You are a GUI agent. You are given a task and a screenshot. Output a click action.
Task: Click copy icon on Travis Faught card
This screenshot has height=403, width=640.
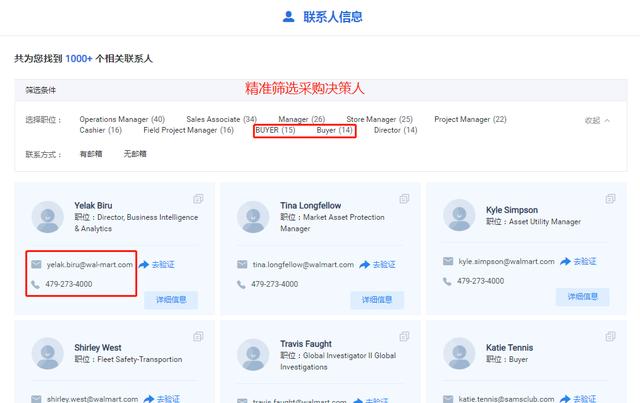pyautogui.click(x=404, y=336)
